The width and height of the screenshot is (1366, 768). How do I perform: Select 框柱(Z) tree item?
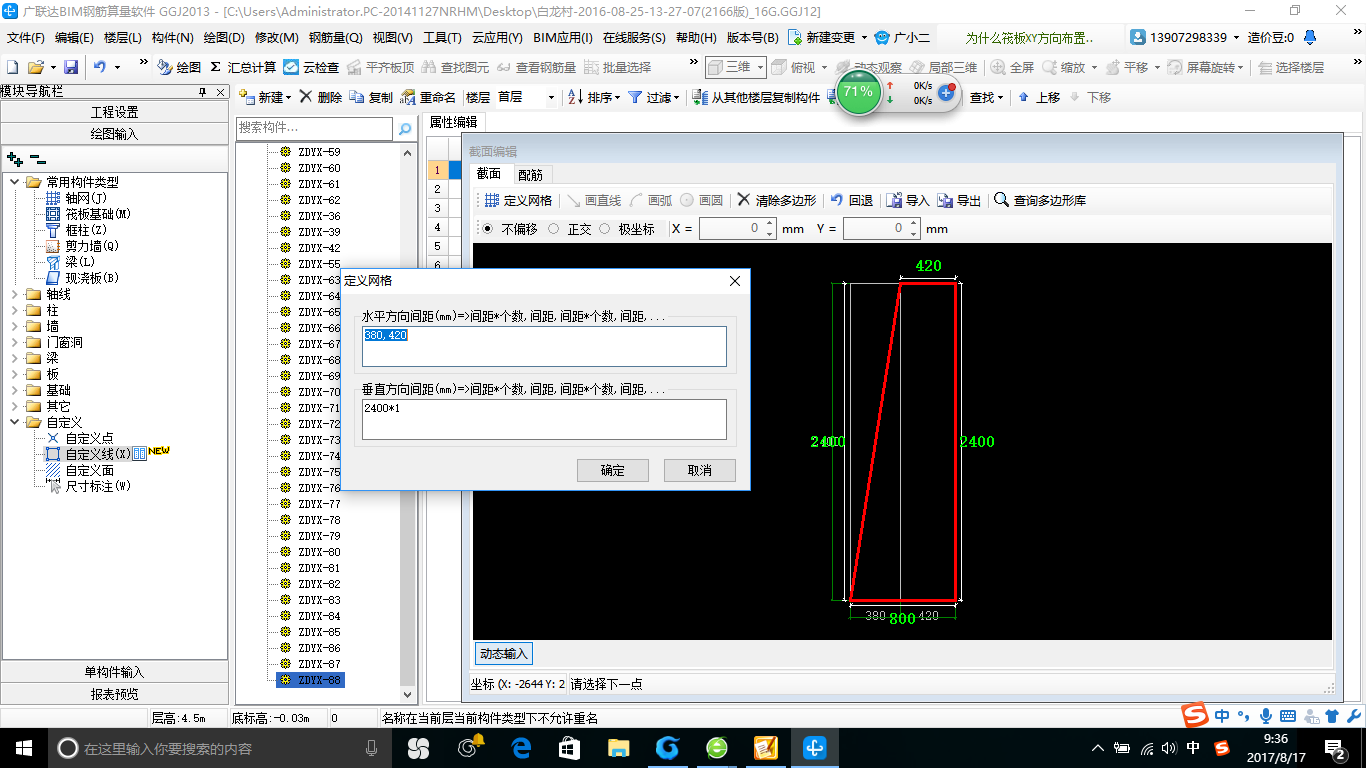77,230
